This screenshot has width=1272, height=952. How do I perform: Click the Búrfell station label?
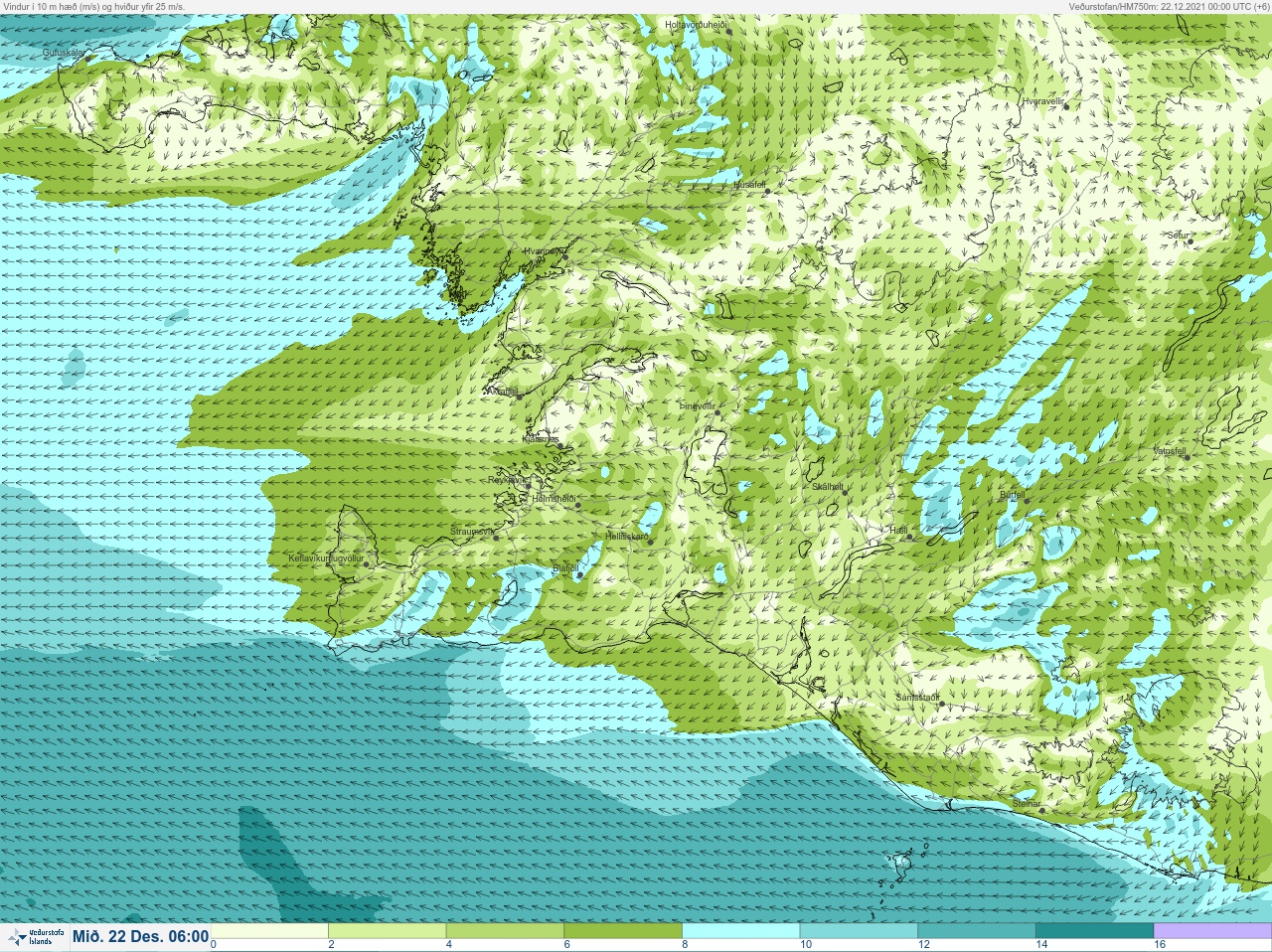[x=1013, y=495]
